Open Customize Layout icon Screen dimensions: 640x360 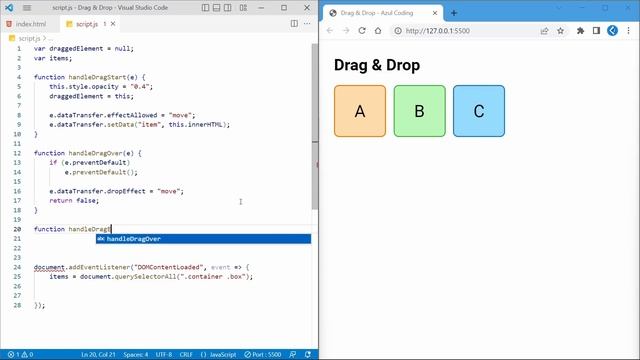tap(243, 8)
